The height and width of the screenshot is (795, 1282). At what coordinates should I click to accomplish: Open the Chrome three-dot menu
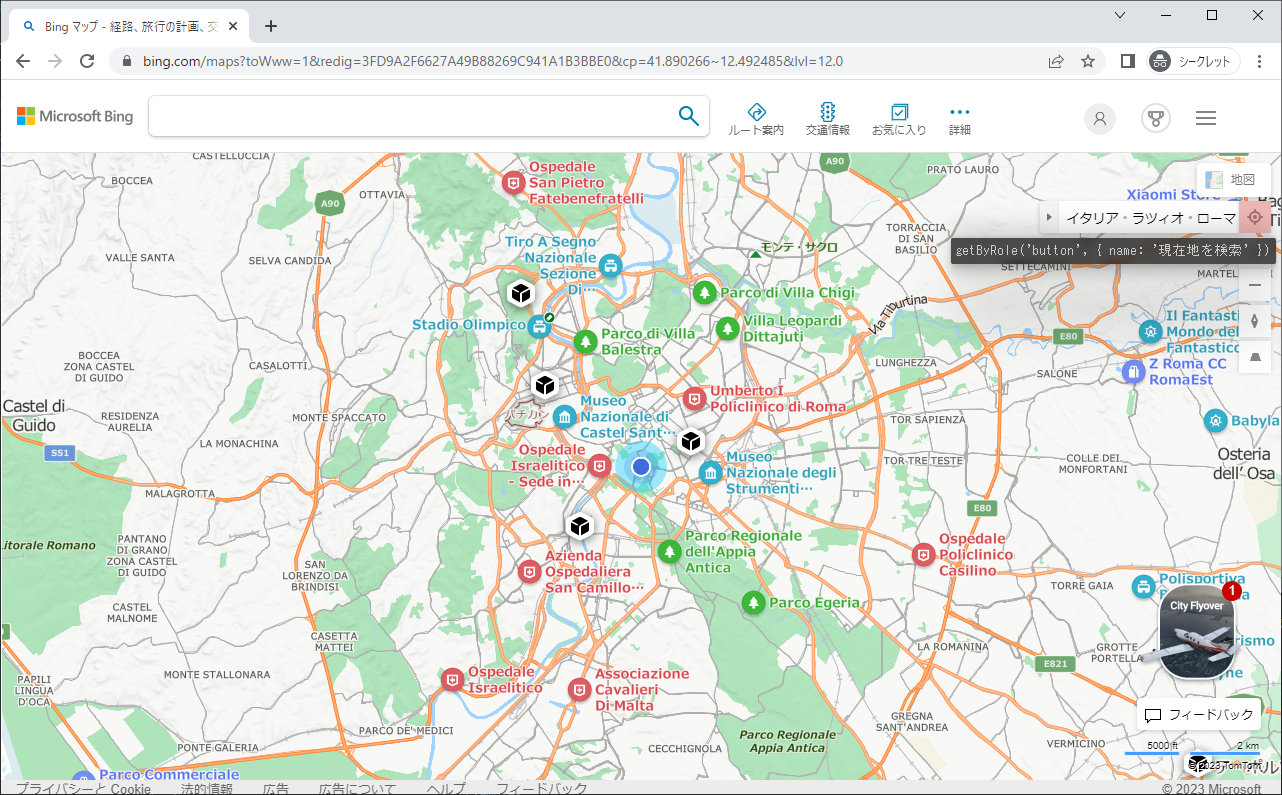click(x=1261, y=61)
